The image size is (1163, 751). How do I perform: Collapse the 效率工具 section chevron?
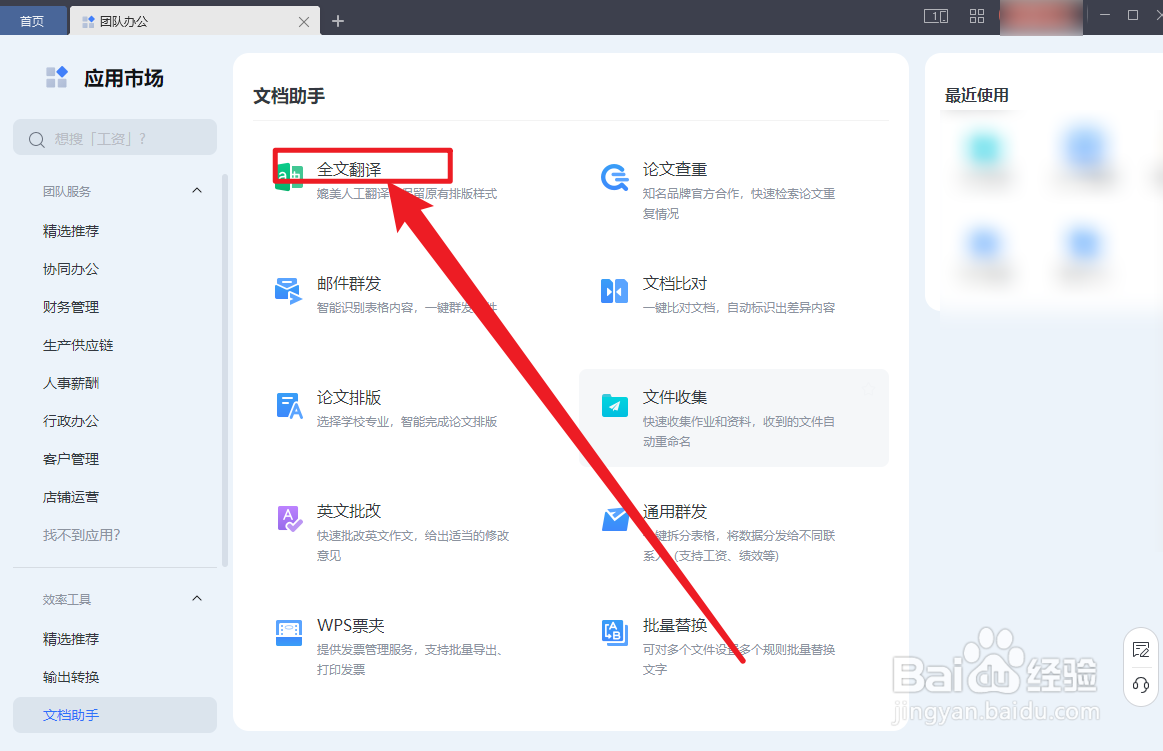click(x=197, y=599)
